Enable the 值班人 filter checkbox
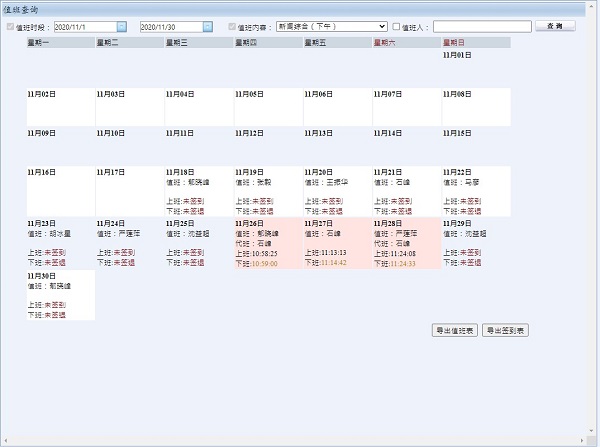The image size is (600, 447). point(396,26)
